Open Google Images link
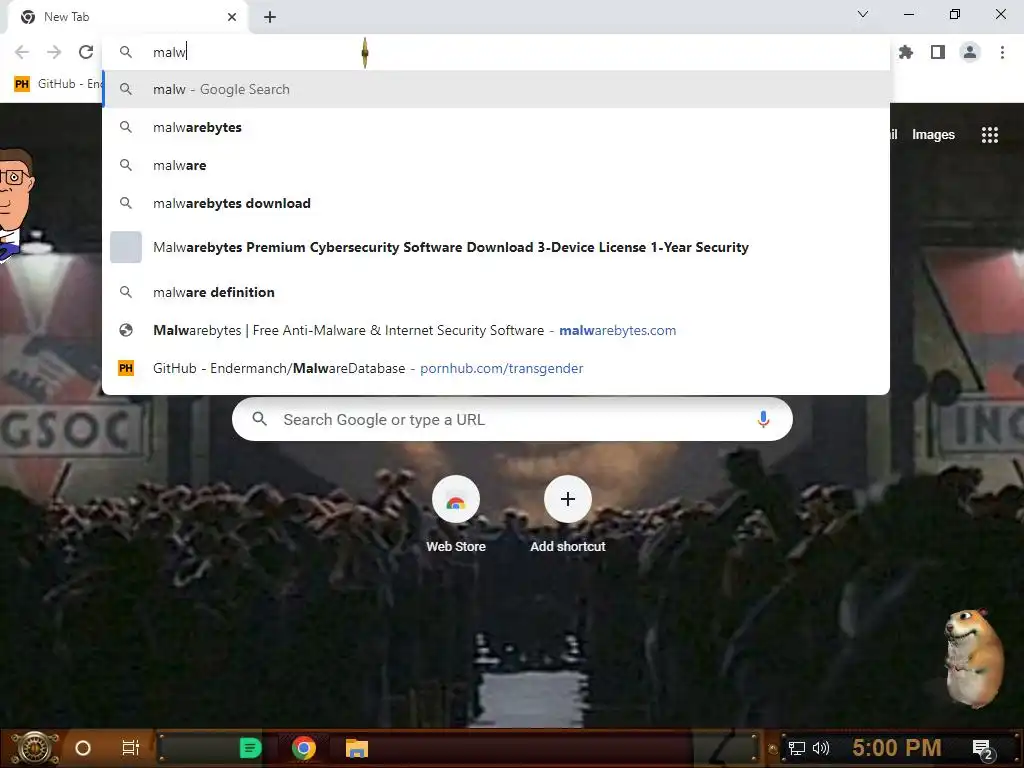This screenshot has width=1024, height=768. [x=933, y=135]
